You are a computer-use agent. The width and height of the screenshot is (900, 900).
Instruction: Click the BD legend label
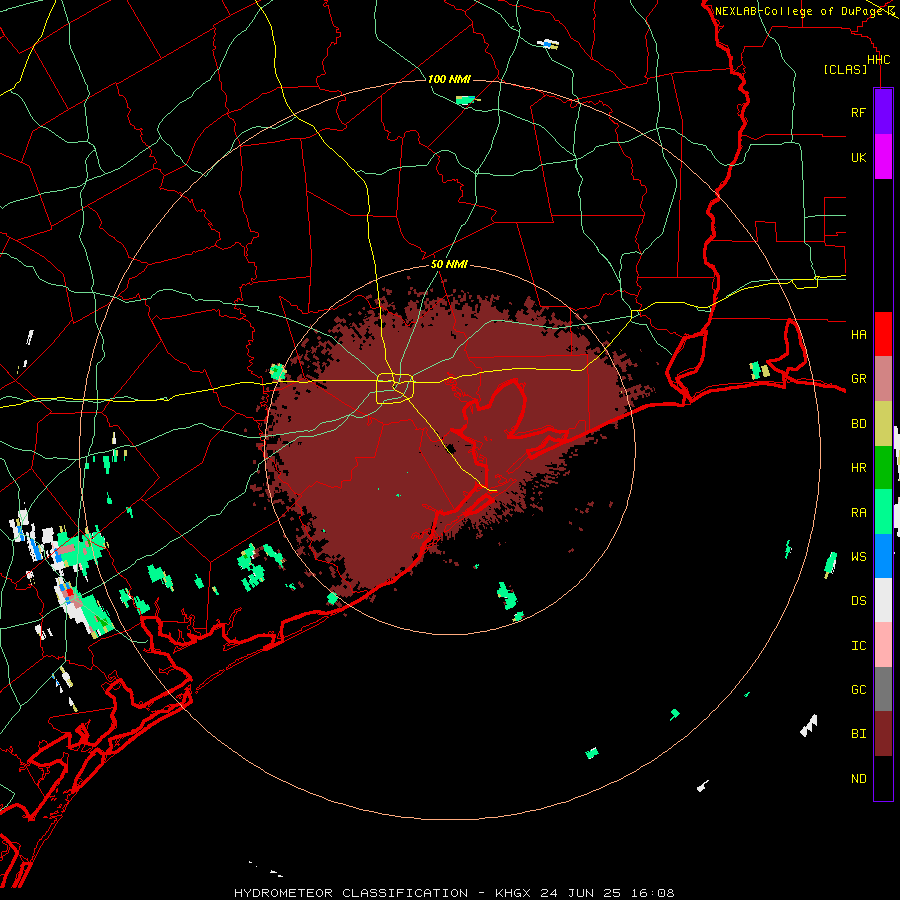(858, 424)
